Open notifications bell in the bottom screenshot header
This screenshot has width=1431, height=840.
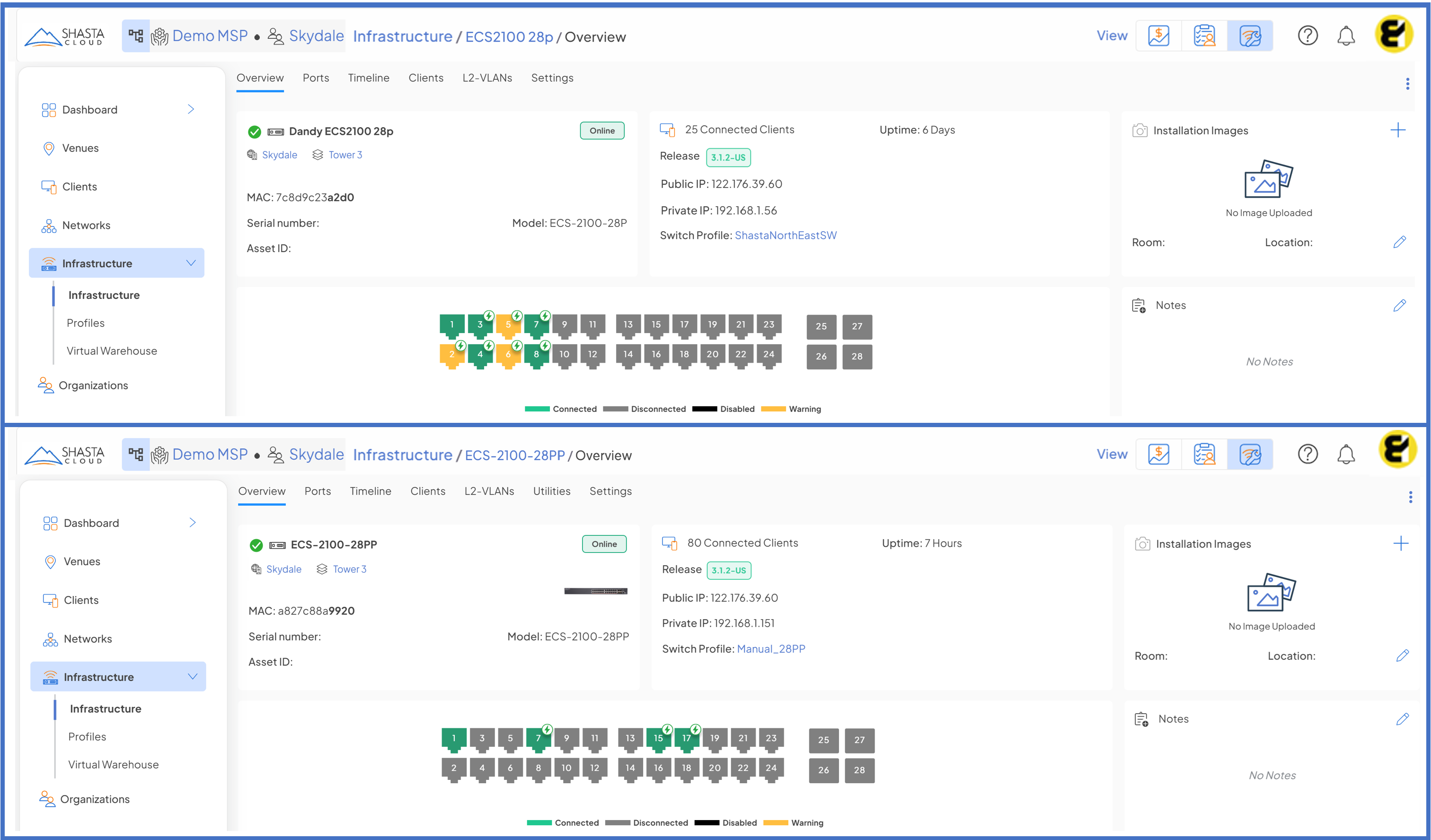point(1345,455)
